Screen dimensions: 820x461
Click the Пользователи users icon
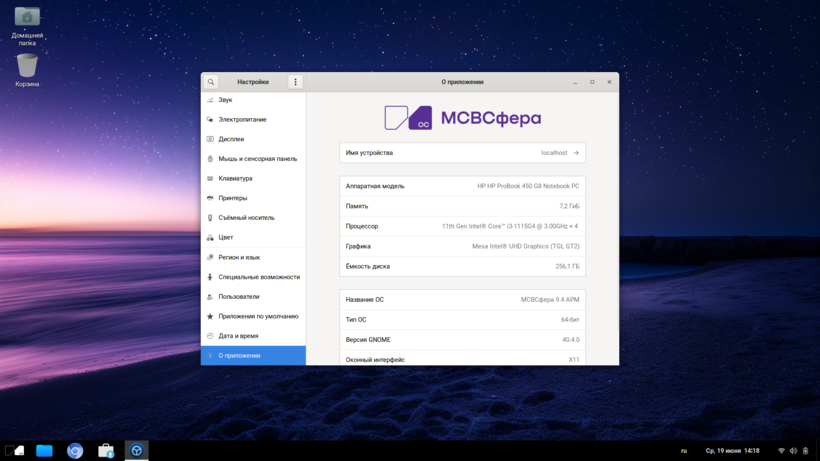210,297
